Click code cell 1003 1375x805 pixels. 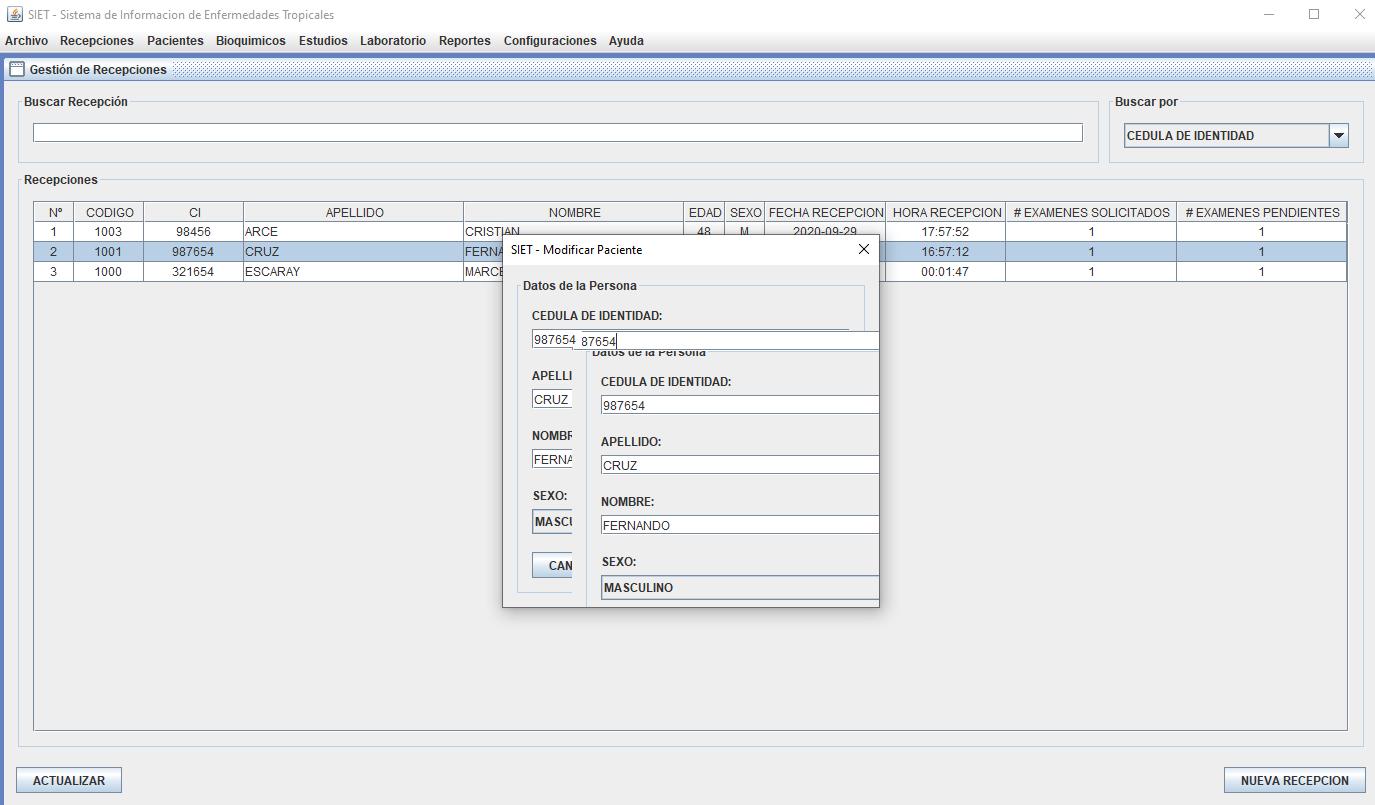(x=109, y=232)
